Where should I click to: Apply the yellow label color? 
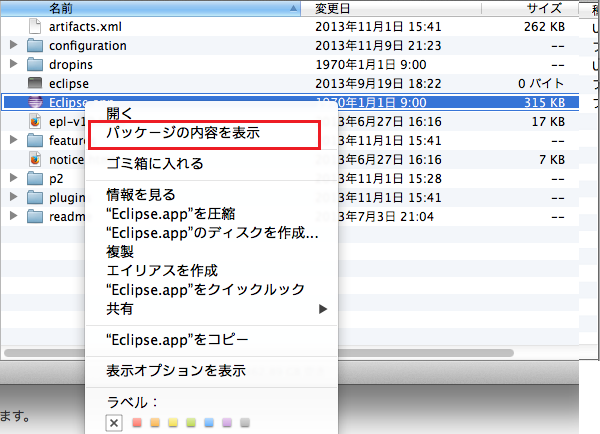[x=173, y=423]
